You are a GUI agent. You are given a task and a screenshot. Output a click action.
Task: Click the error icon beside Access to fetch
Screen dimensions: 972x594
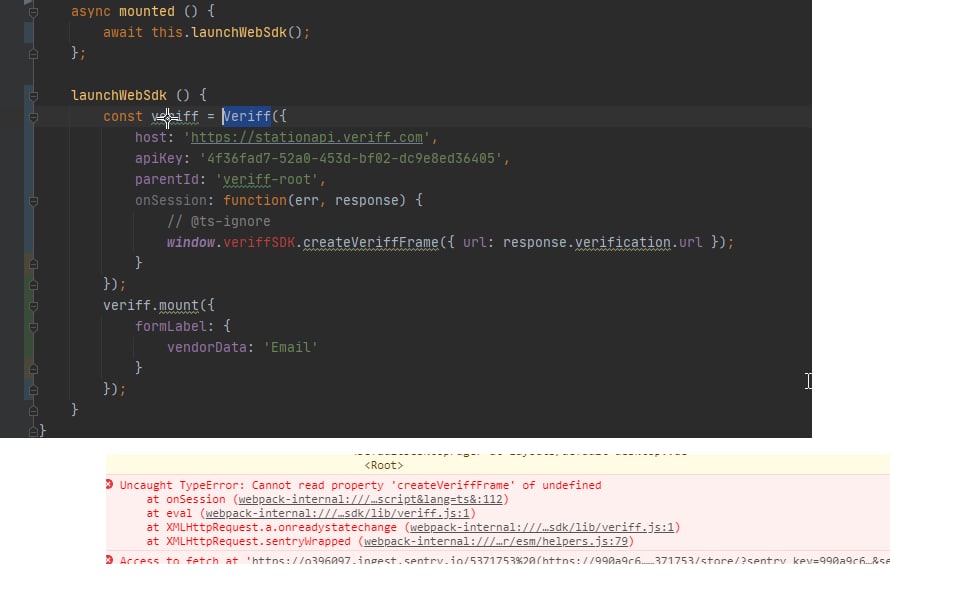pyautogui.click(x=110, y=560)
